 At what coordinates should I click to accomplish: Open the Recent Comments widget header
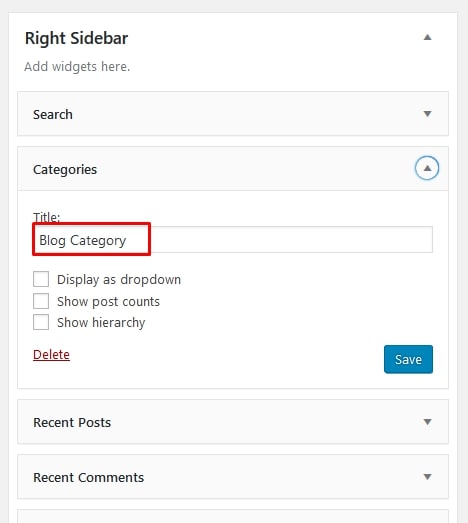coord(233,477)
